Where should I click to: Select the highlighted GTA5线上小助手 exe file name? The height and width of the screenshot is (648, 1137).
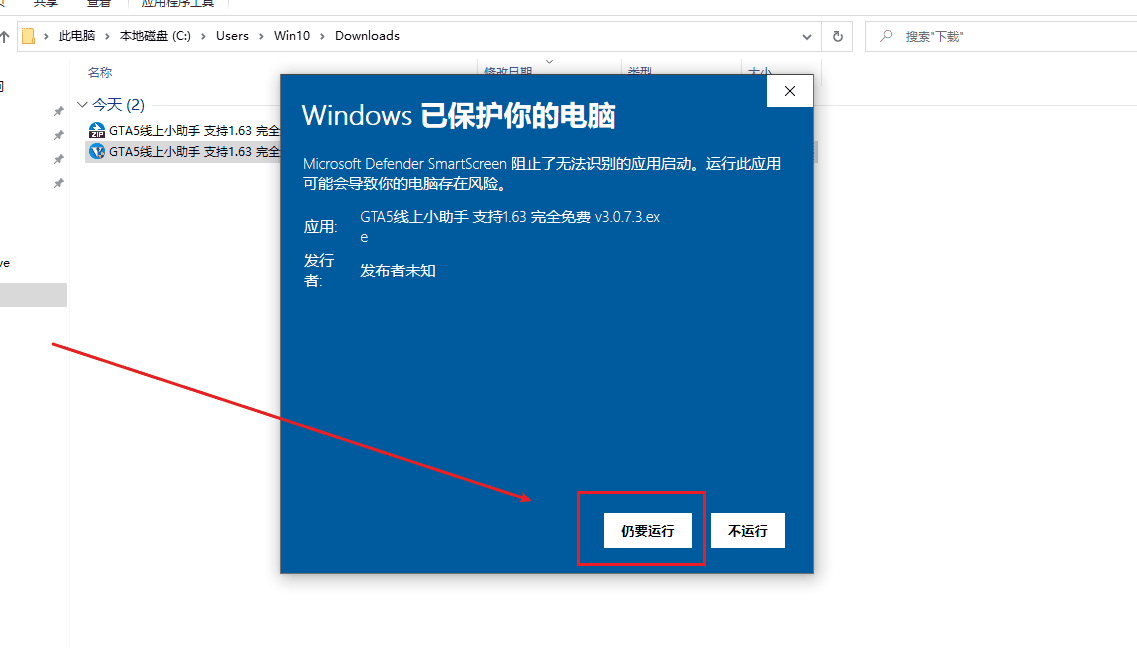point(194,151)
